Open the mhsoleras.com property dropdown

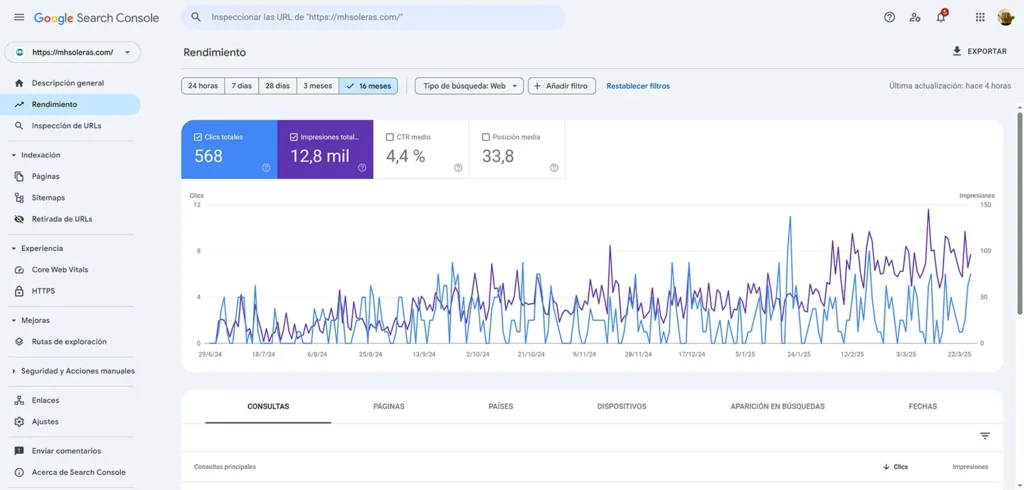pyautogui.click(x=72, y=52)
